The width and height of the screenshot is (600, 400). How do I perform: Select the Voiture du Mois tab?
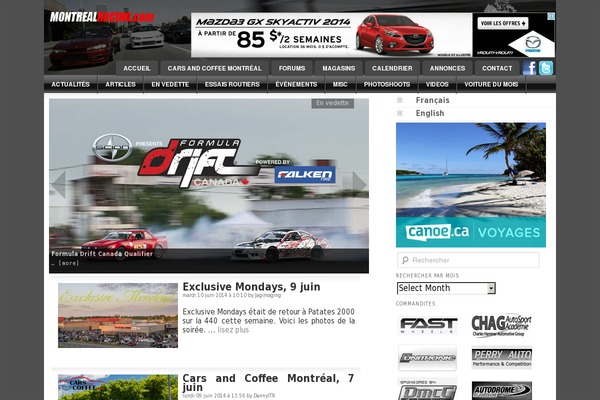point(491,84)
